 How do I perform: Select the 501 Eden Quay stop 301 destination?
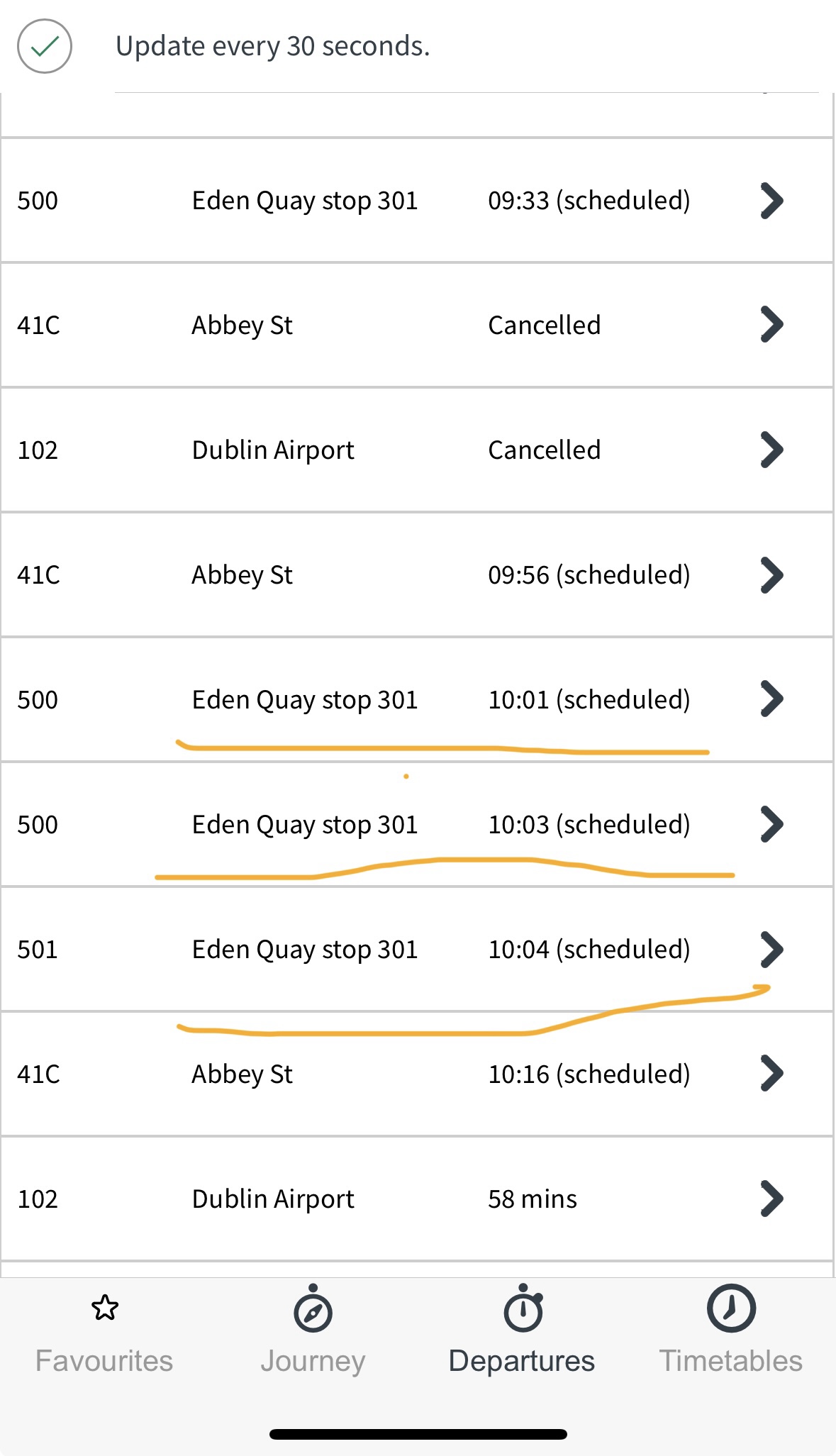[305, 950]
